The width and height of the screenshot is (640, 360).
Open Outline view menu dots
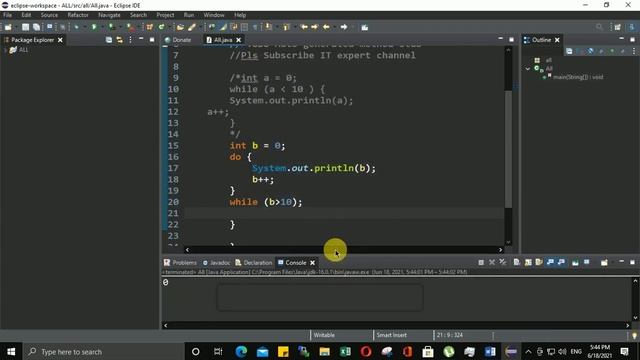click(634, 51)
